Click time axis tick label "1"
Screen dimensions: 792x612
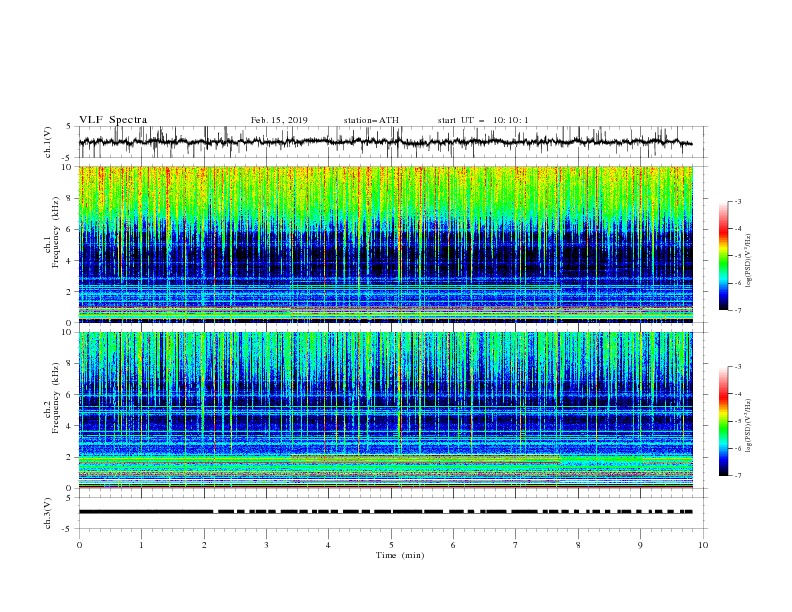pos(141,545)
